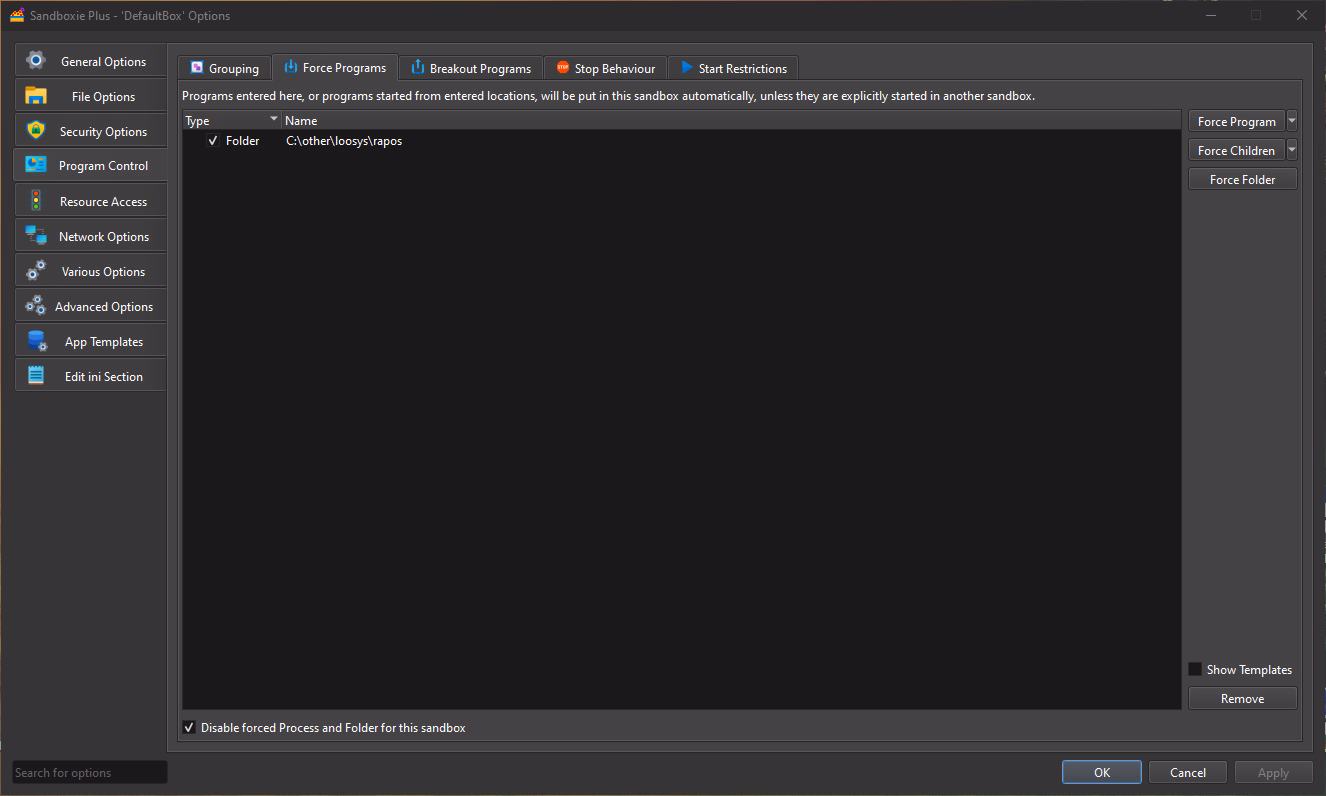Select the File Options folder icon
The width and height of the screenshot is (1326, 796).
pyautogui.click(x=36, y=96)
